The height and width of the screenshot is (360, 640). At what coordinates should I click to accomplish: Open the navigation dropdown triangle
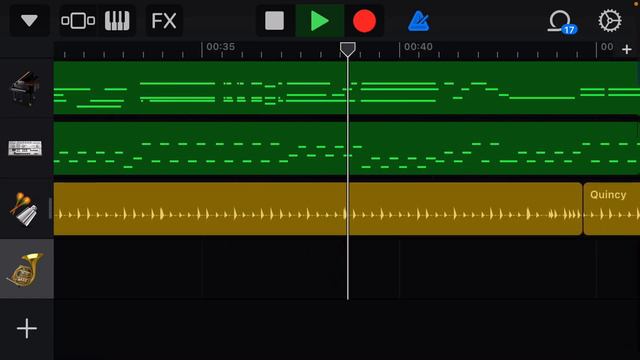(29, 20)
